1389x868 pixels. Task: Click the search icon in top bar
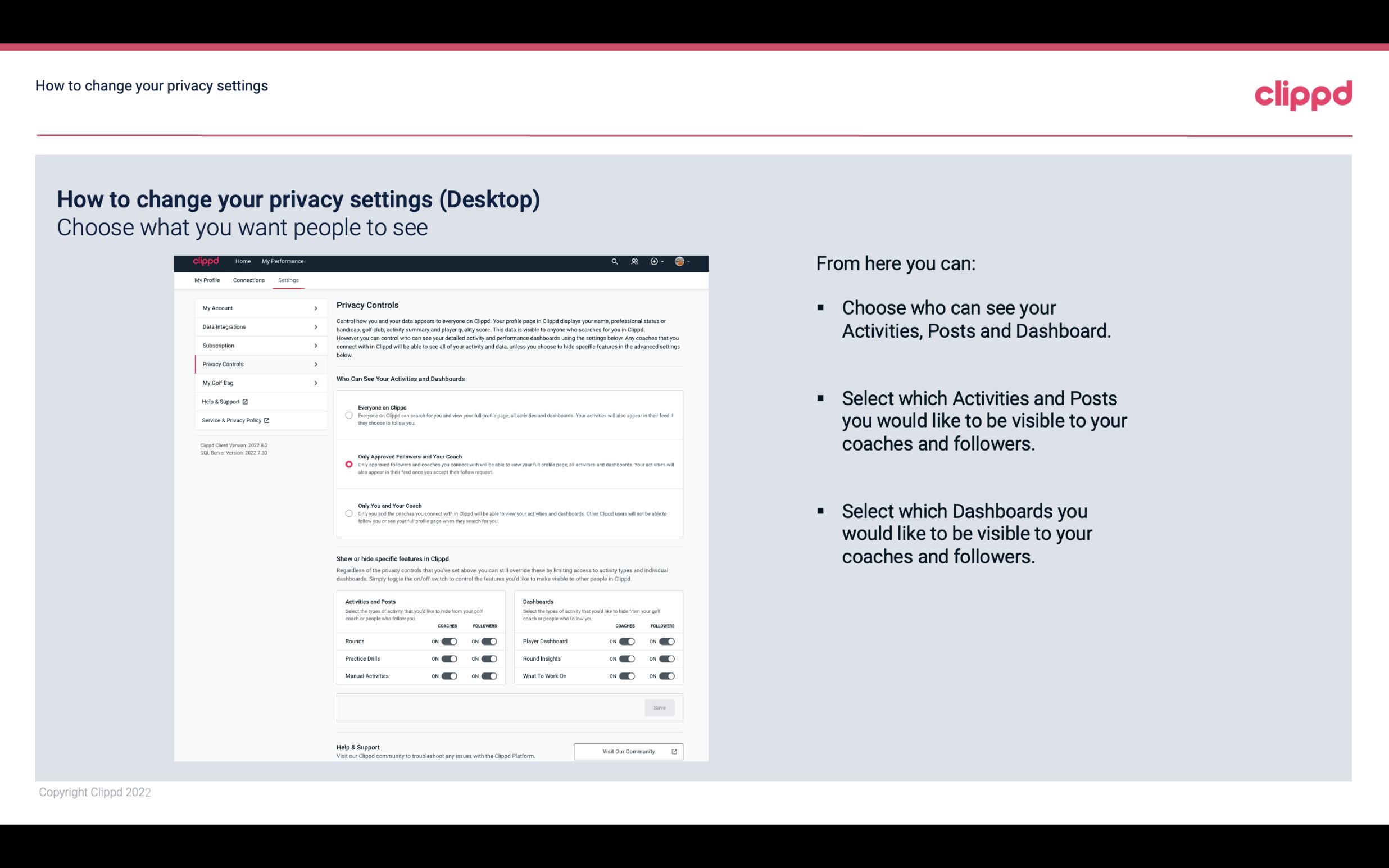tap(614, 261)
